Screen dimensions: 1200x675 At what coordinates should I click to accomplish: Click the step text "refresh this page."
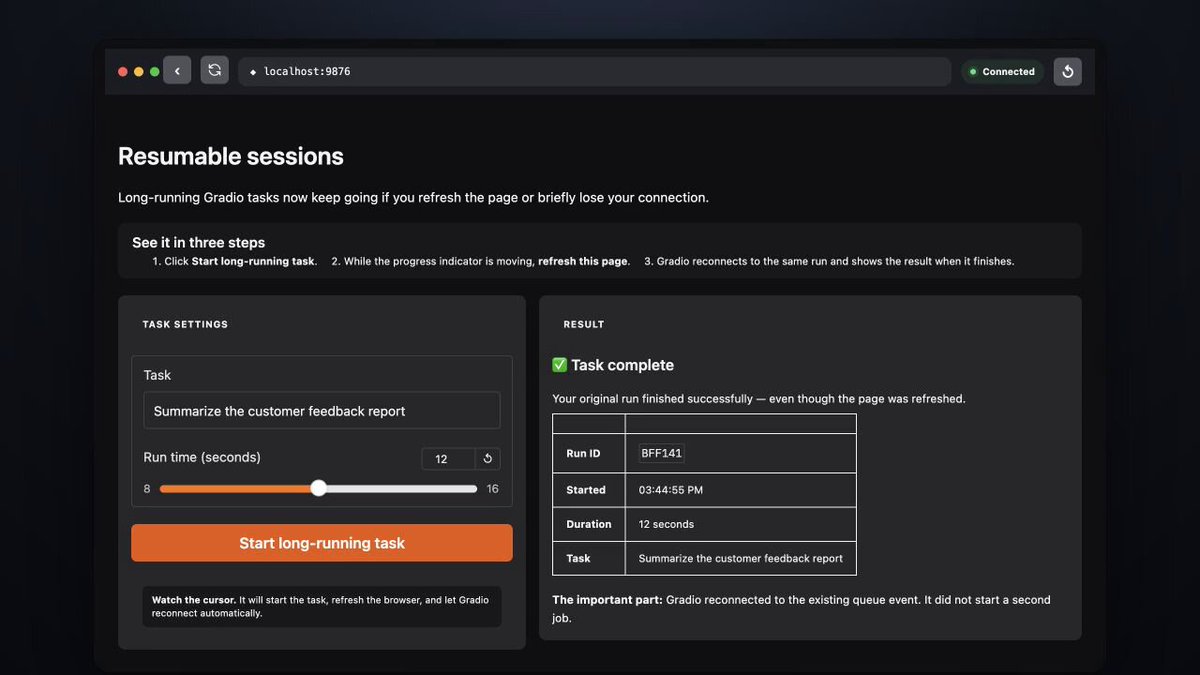(x=584, y=261)
